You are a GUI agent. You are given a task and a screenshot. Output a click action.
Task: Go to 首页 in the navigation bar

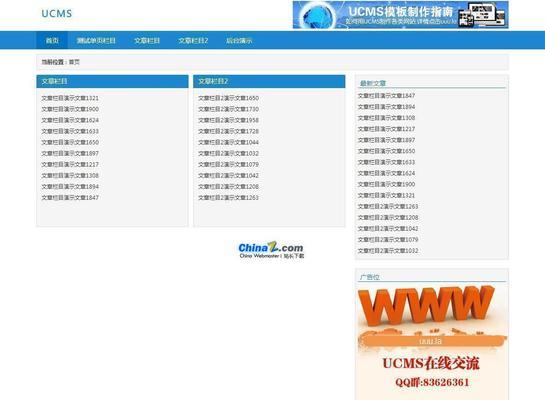[x=52, y=41]
